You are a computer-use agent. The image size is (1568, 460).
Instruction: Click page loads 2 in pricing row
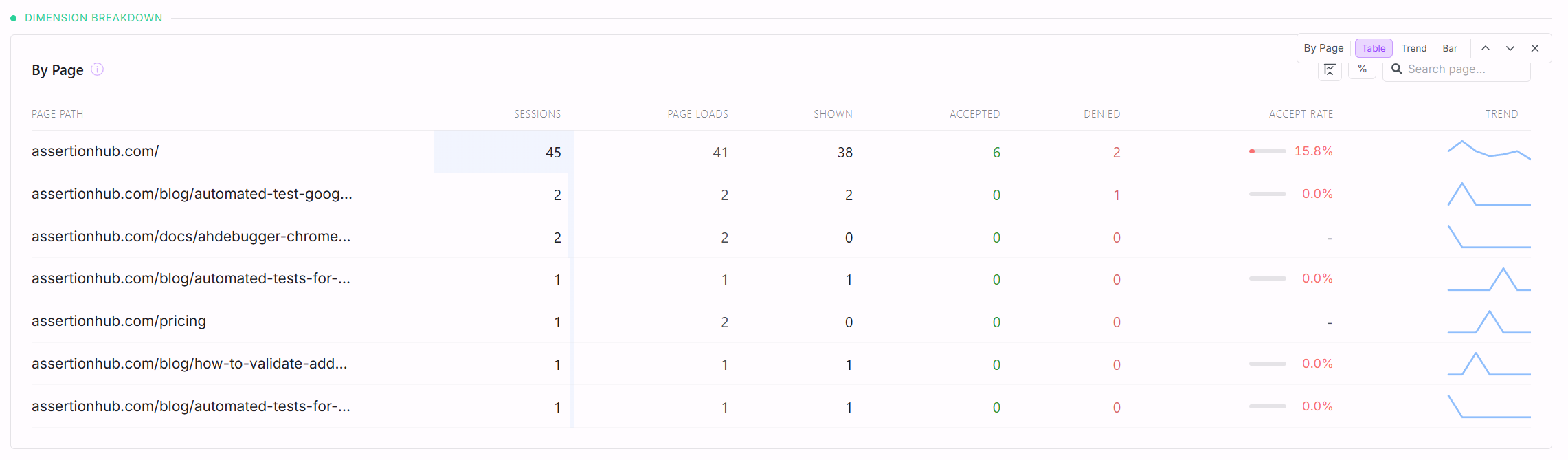[724, 322]
